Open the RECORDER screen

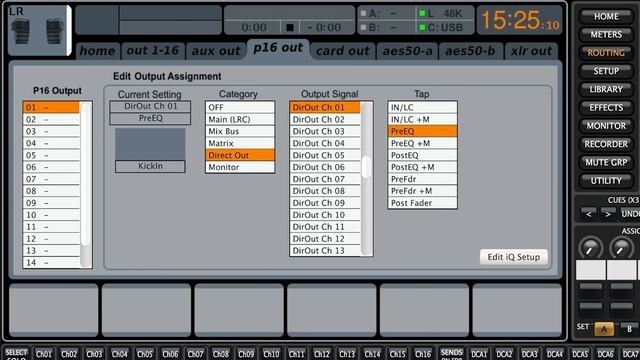(x=606, y=144)
